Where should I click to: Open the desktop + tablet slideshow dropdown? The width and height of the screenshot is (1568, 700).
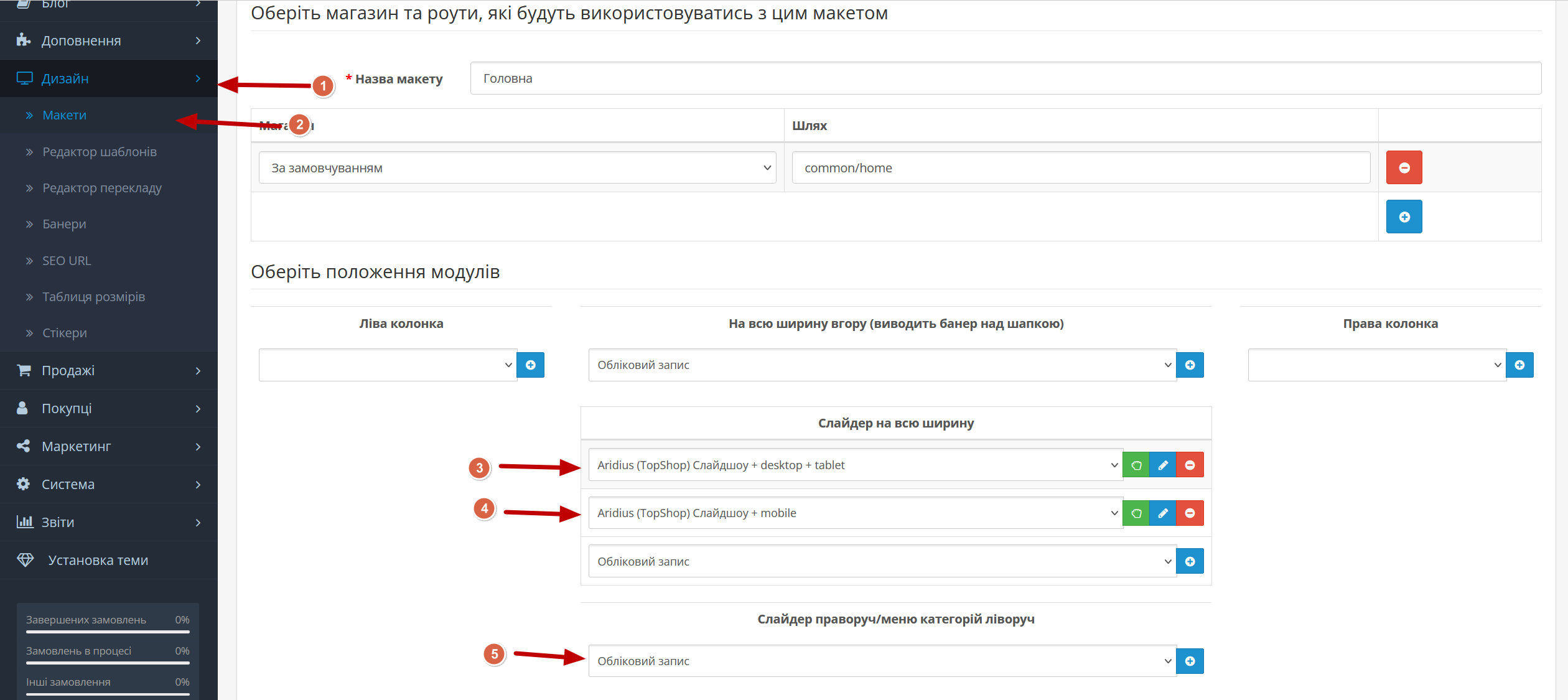(856, 465)
